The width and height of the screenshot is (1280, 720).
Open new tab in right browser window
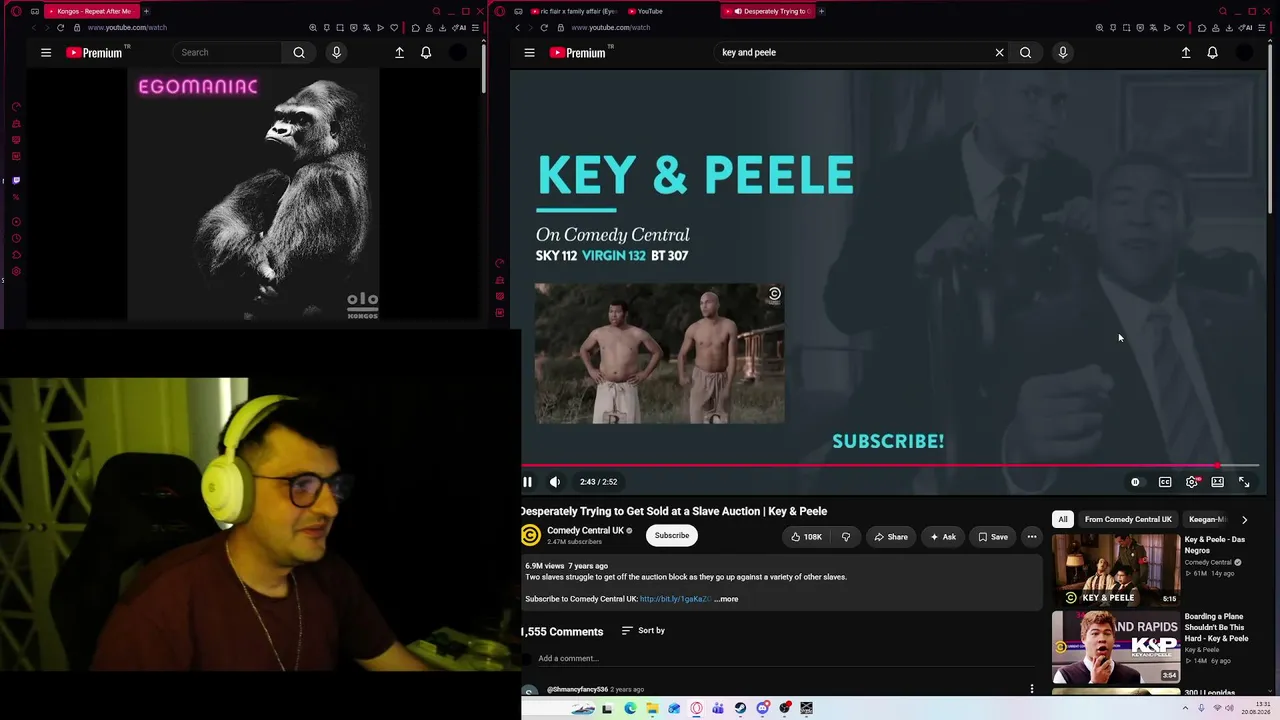[x=822, y=11]
